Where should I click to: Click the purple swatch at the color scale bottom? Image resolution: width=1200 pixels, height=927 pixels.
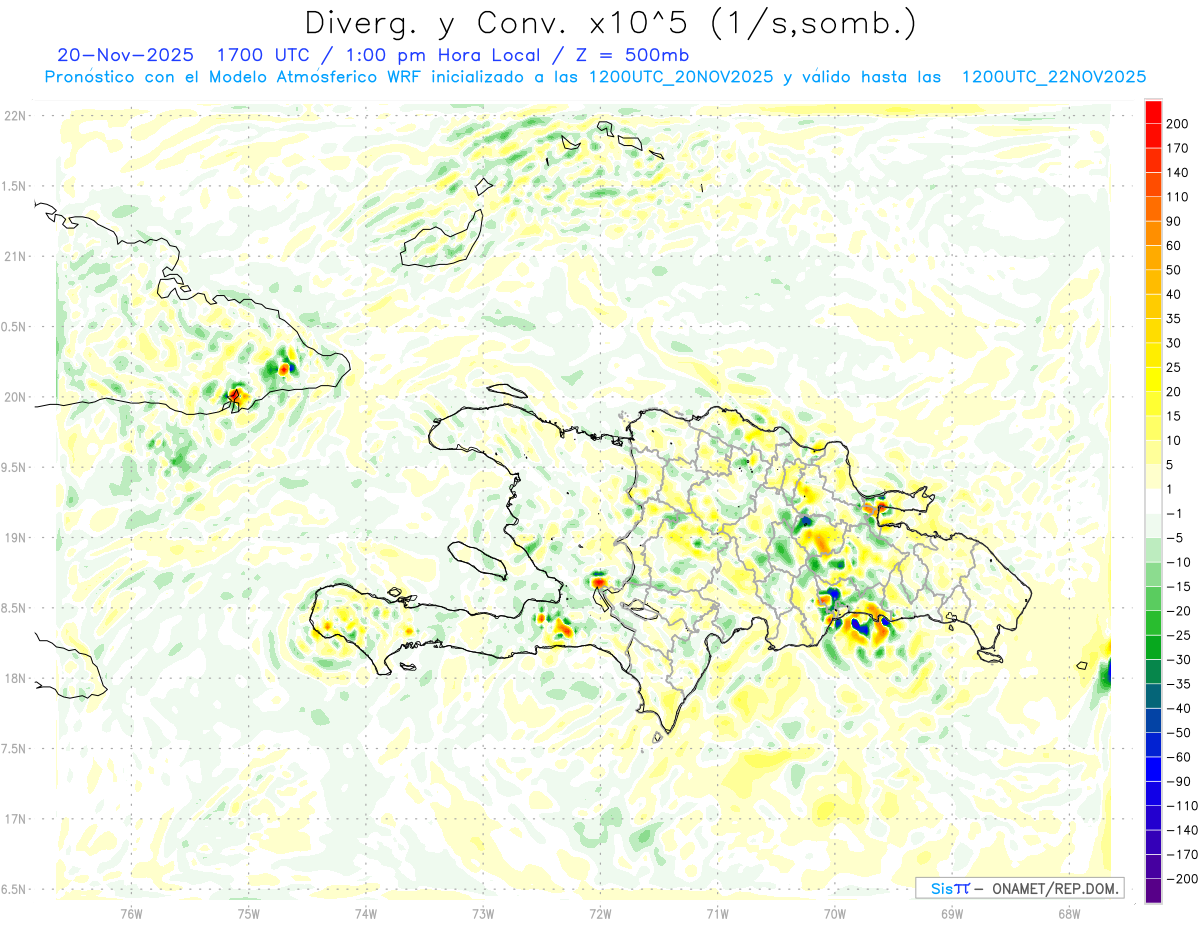tap(1154, 891)
